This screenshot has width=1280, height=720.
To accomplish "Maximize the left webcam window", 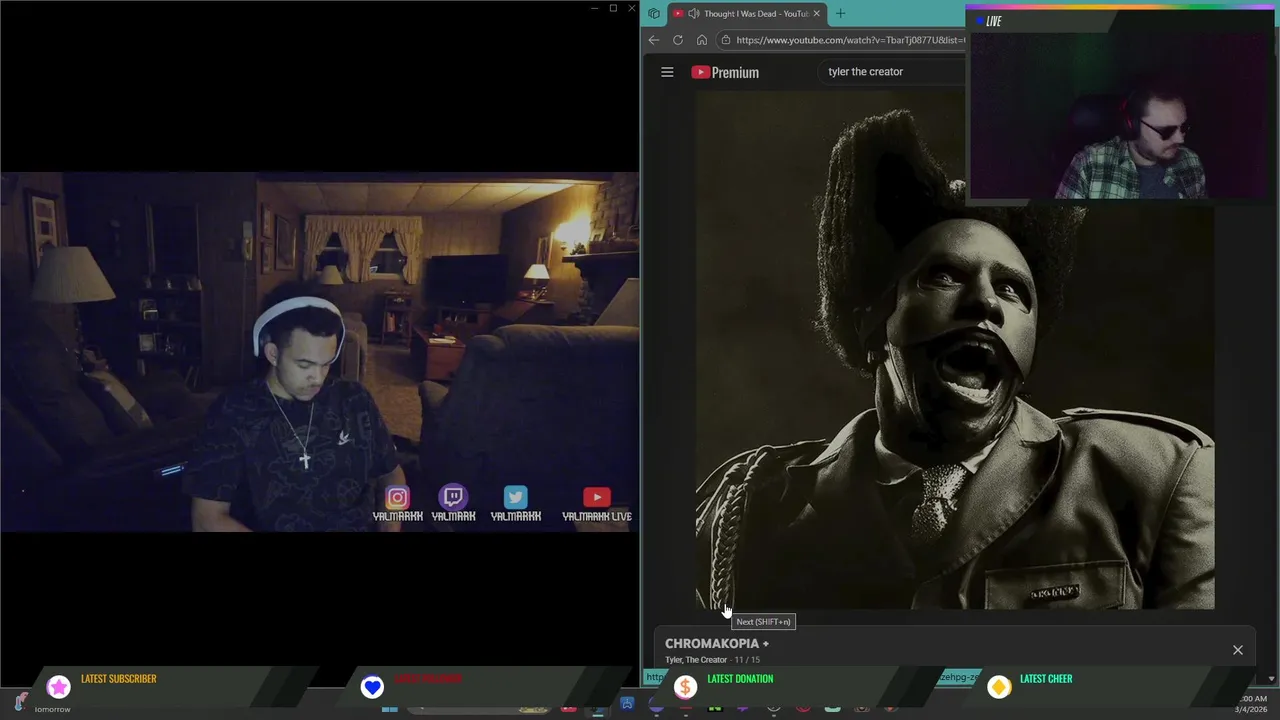I will [613, 8].
